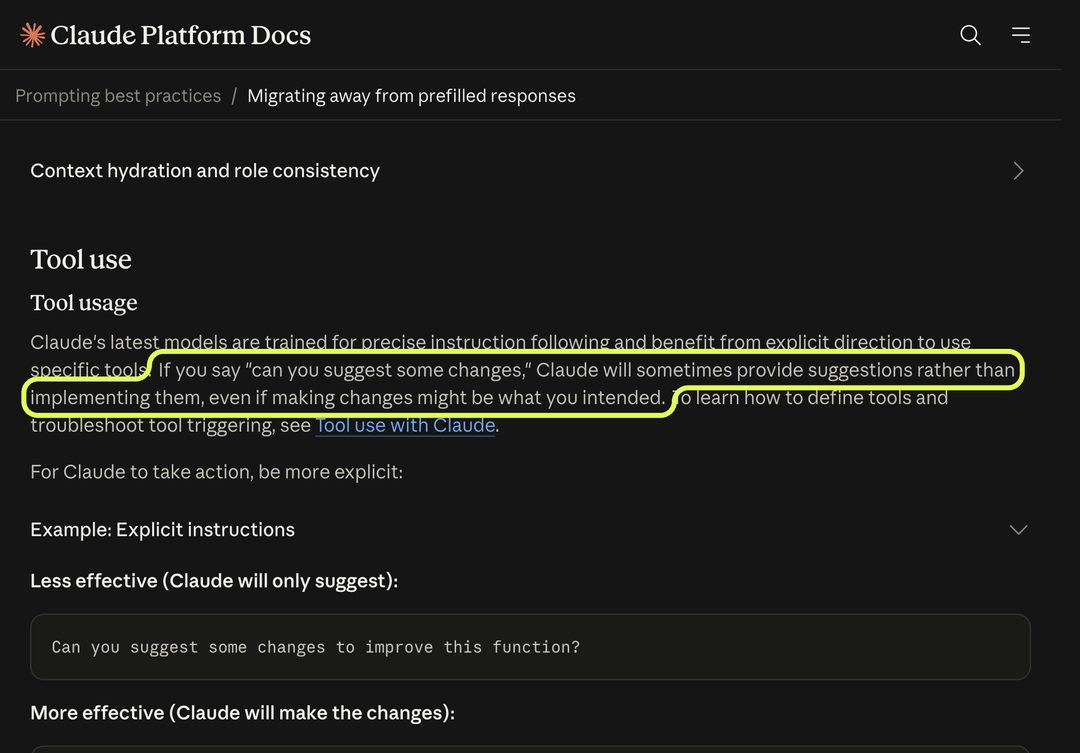Click the right chevron beside Context hydration

point(1019,170)
